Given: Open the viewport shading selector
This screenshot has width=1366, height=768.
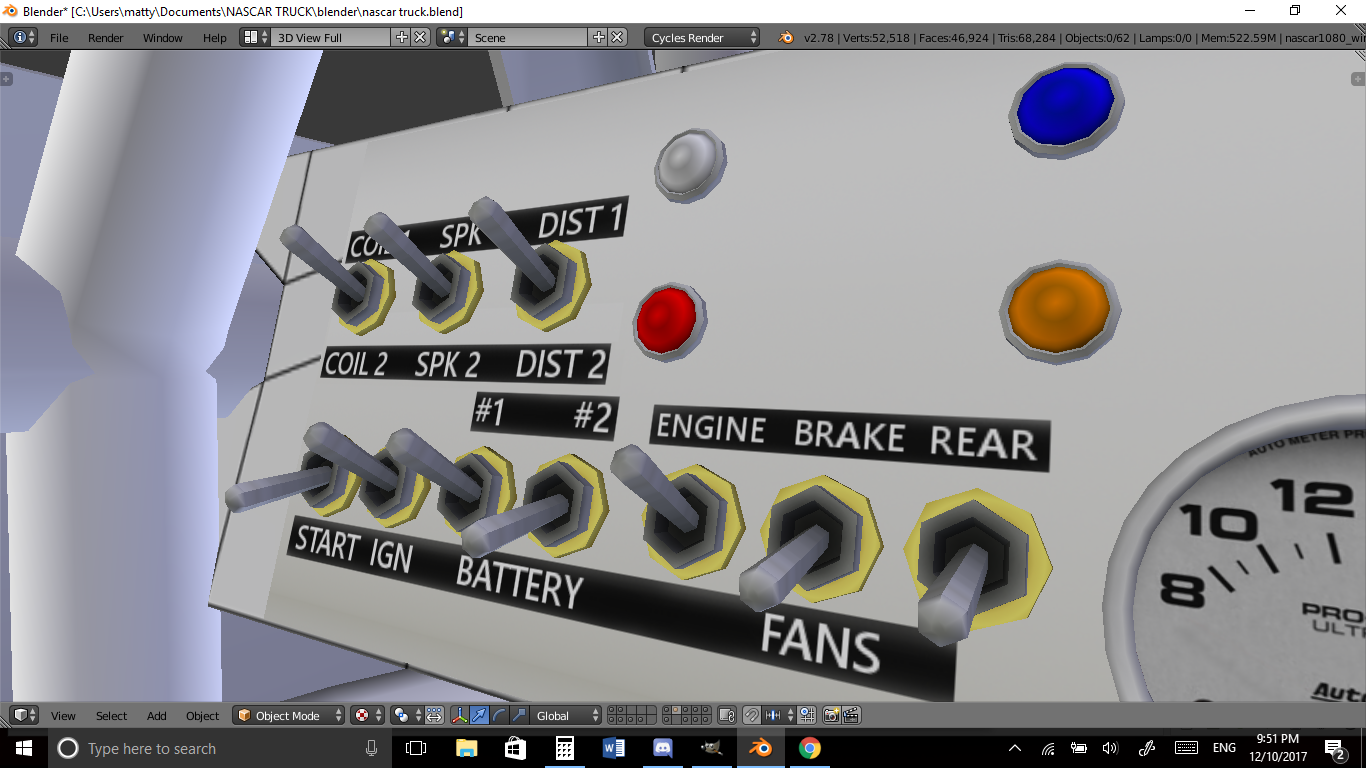Looking at the screenshot, I should pos(367,715).
